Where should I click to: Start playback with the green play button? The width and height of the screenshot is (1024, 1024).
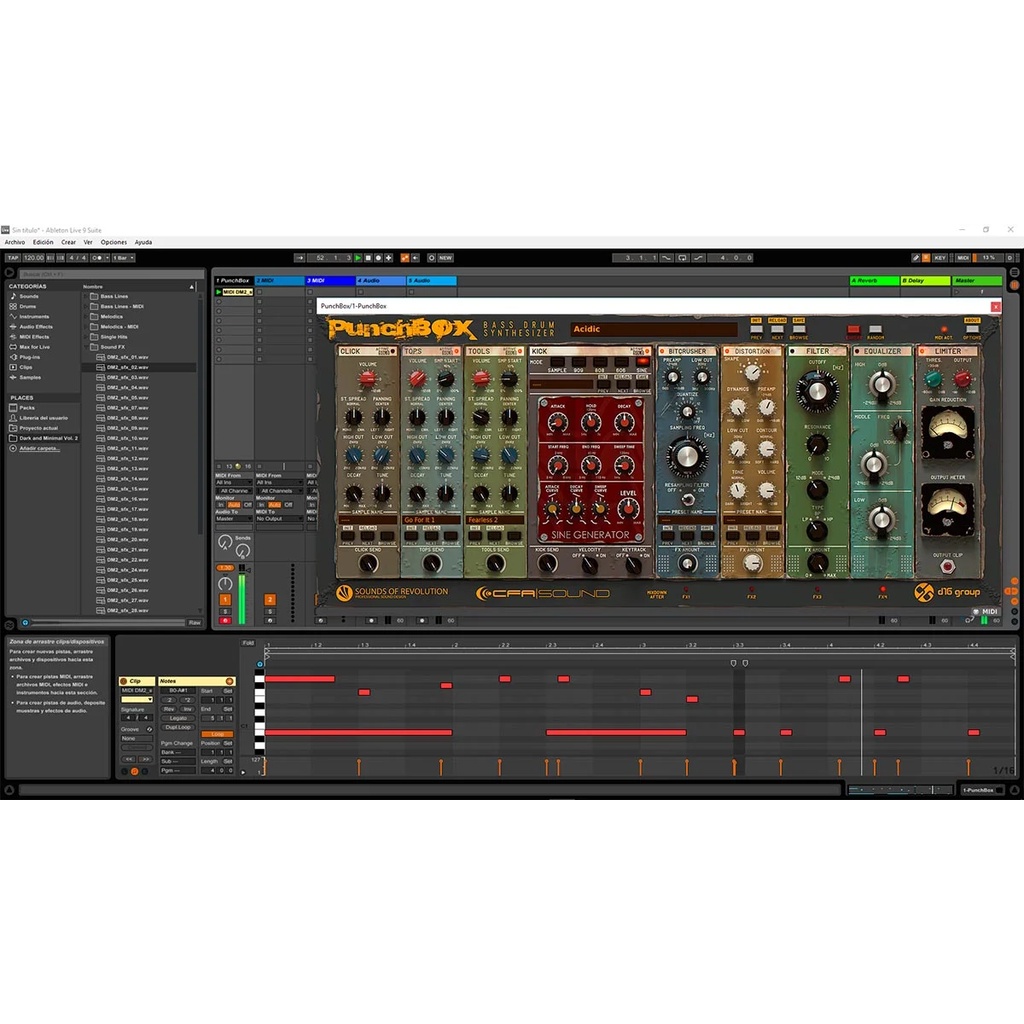tap(358, 258)
